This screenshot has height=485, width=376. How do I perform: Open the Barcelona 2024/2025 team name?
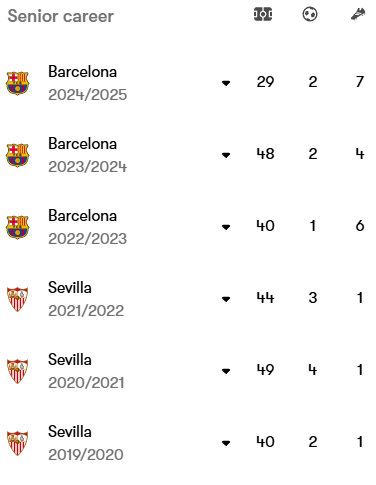pos(83,71)
